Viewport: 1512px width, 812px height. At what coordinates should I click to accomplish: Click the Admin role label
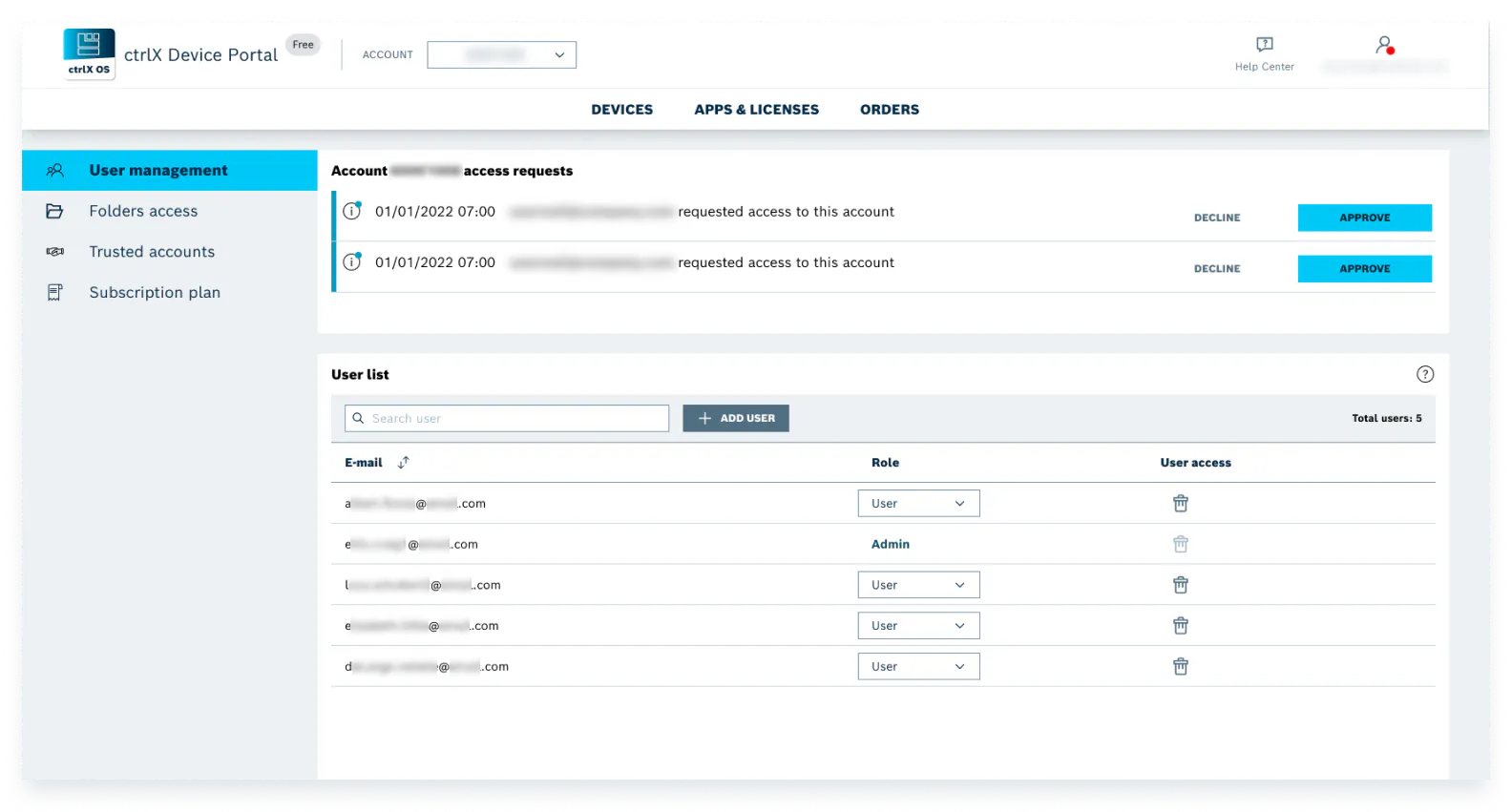click(x=891, y=544)
